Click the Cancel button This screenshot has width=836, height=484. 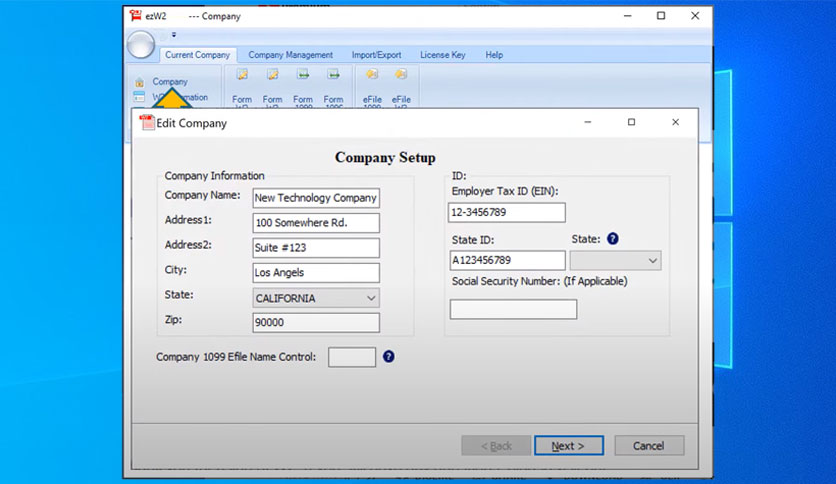click(x=649, y=446)
